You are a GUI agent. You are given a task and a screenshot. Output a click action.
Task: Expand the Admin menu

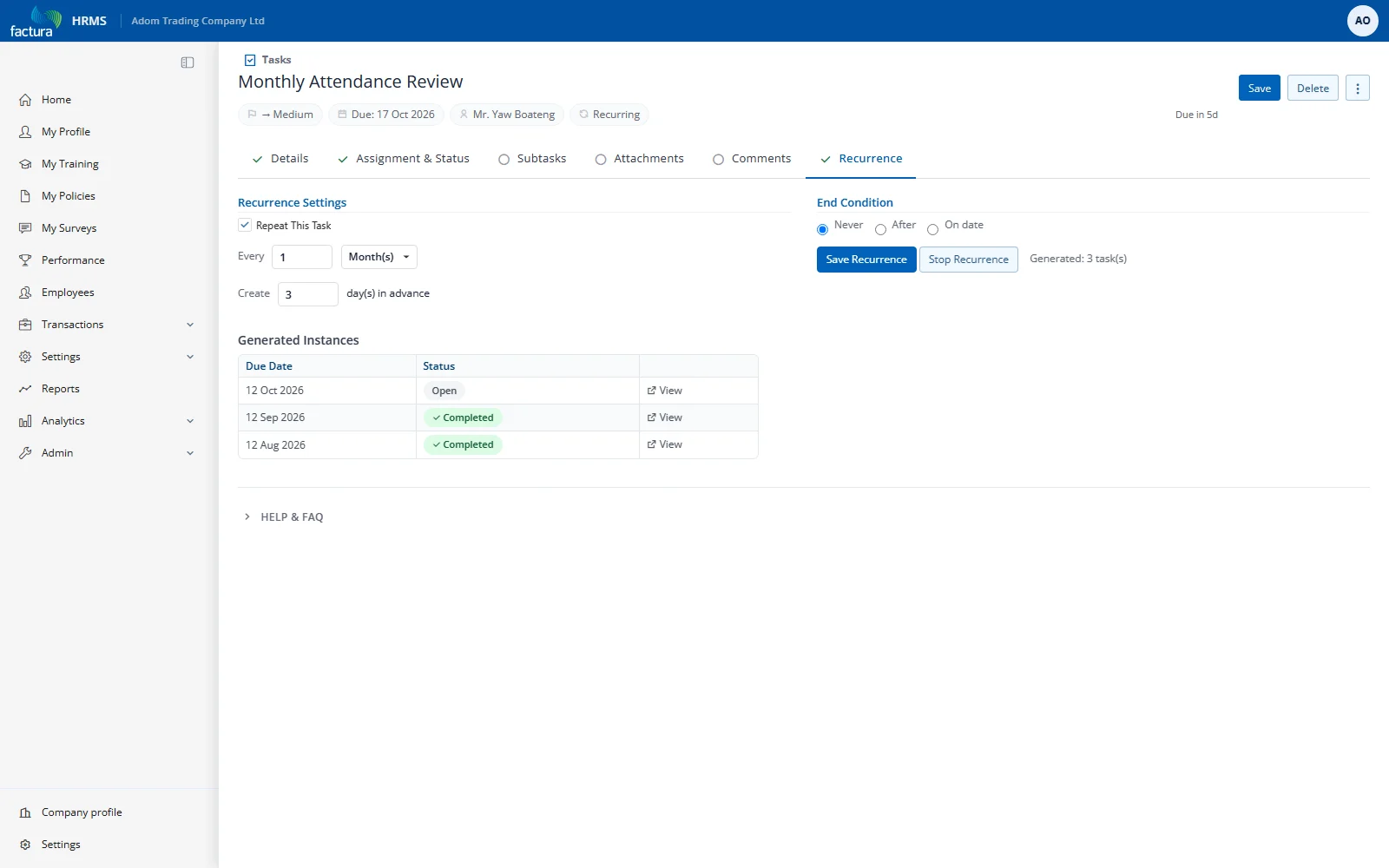click(x=109, y=453)
